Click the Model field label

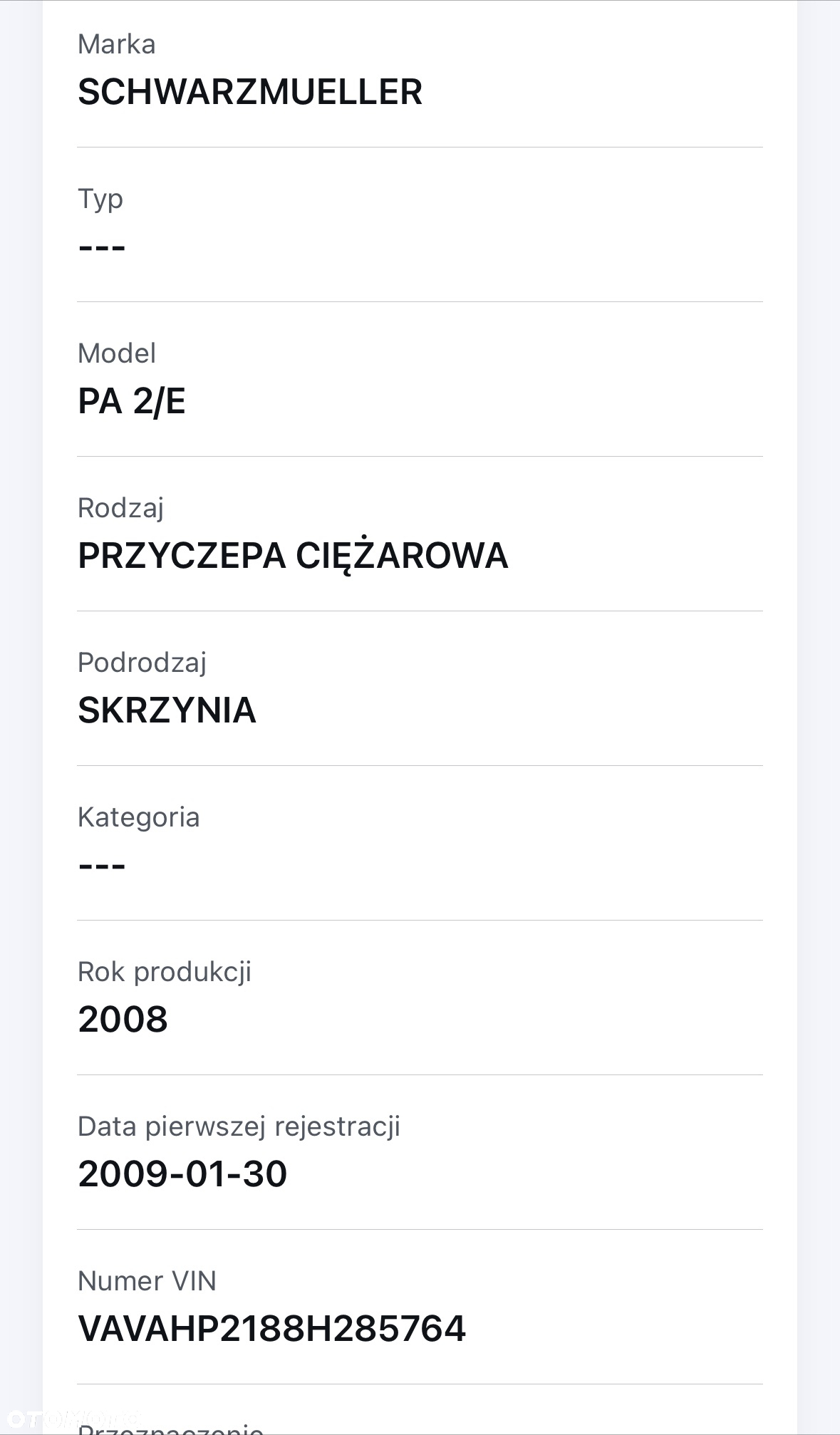117,353
